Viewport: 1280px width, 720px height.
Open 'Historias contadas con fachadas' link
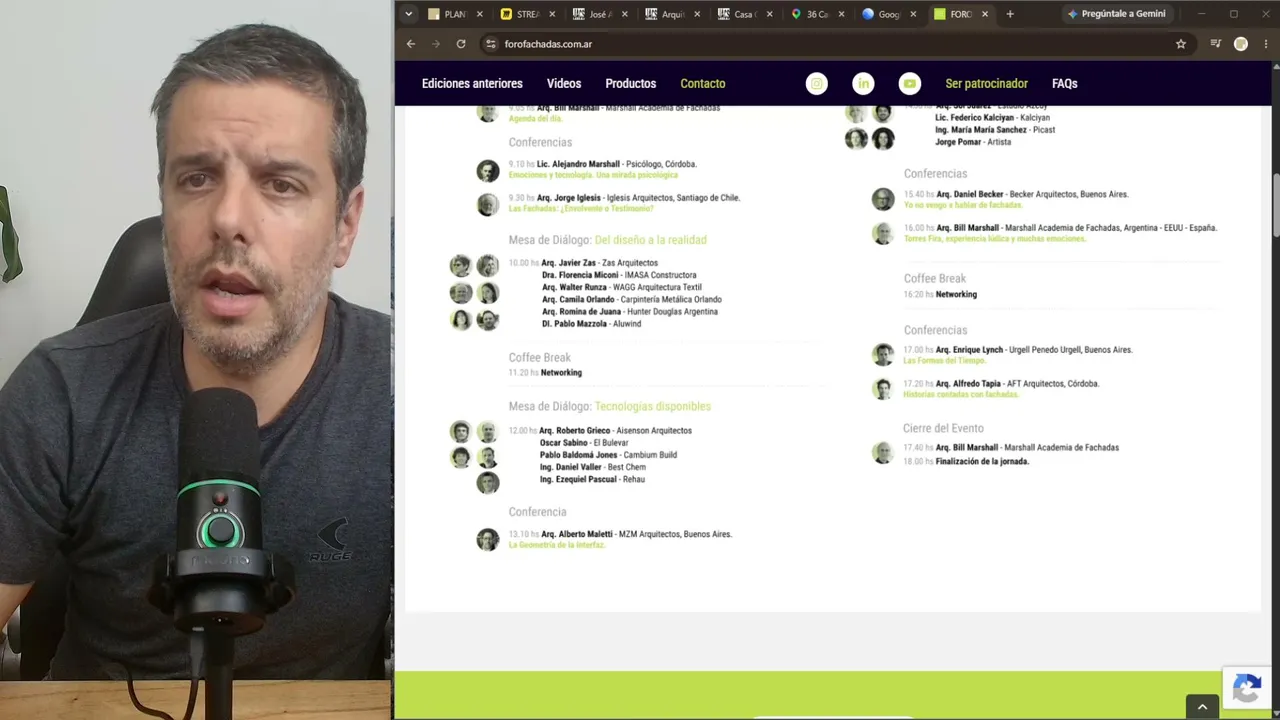961,395
